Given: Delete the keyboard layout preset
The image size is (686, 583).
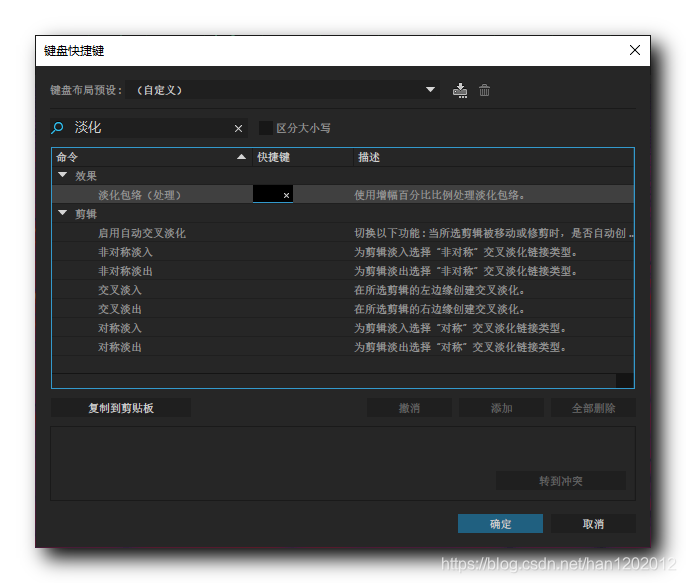Looking at the screenshot, I should pyautogui.click(x=484, y=91).
